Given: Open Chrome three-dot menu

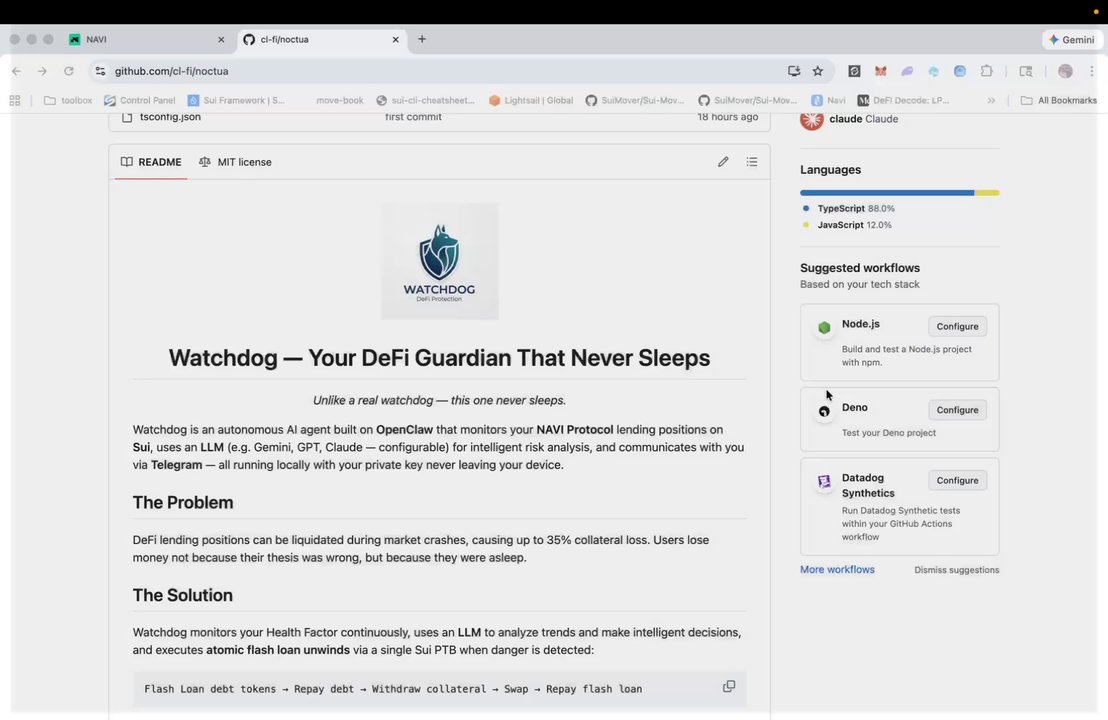Looking at the screenshot, I should pos(1092,71).
